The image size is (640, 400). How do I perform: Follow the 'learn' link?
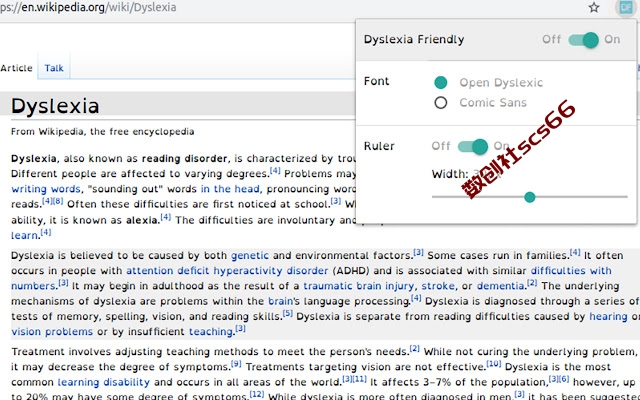tap(24, 236)
